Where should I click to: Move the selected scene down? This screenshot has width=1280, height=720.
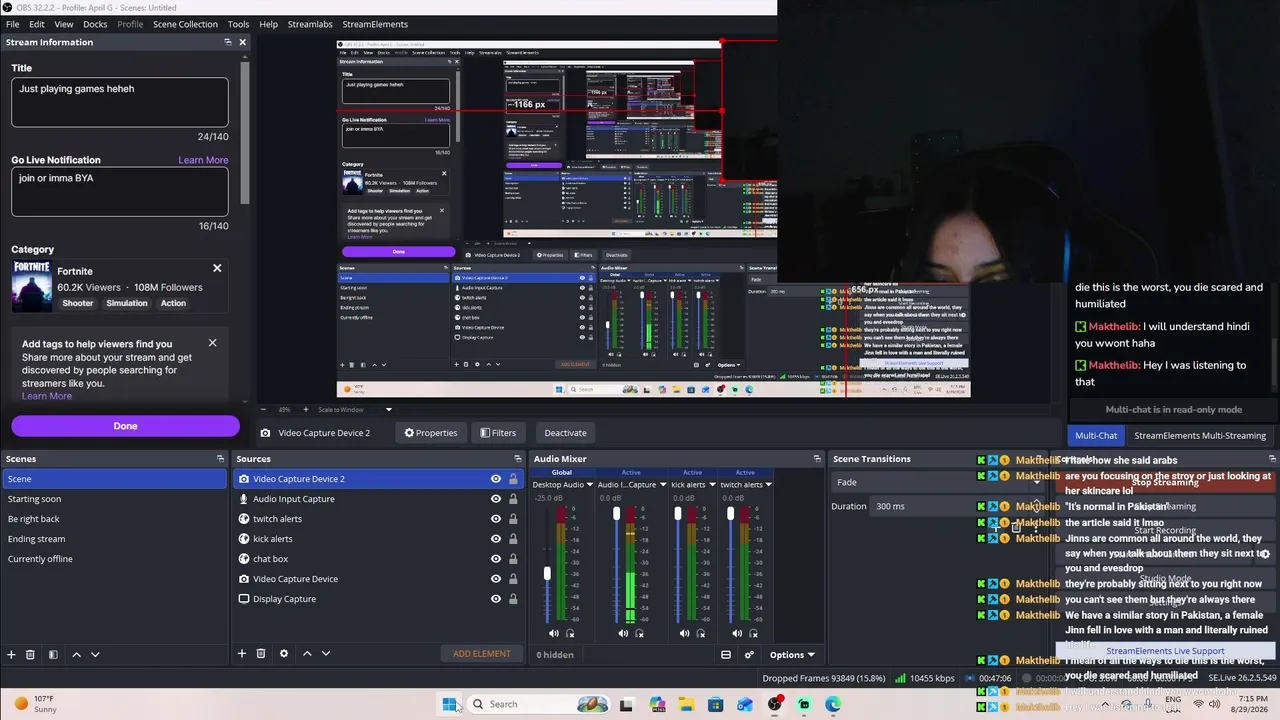[95, 654]
